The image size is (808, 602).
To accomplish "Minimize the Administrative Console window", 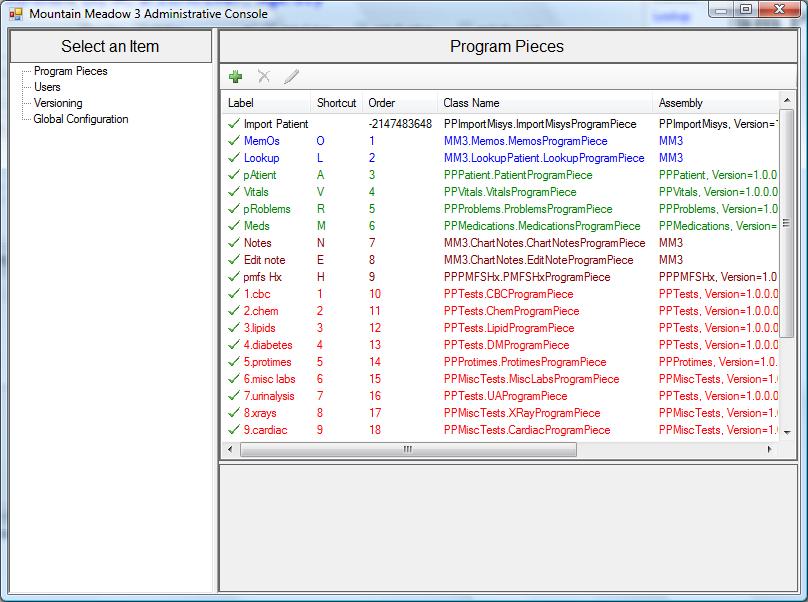I will 721,10.
